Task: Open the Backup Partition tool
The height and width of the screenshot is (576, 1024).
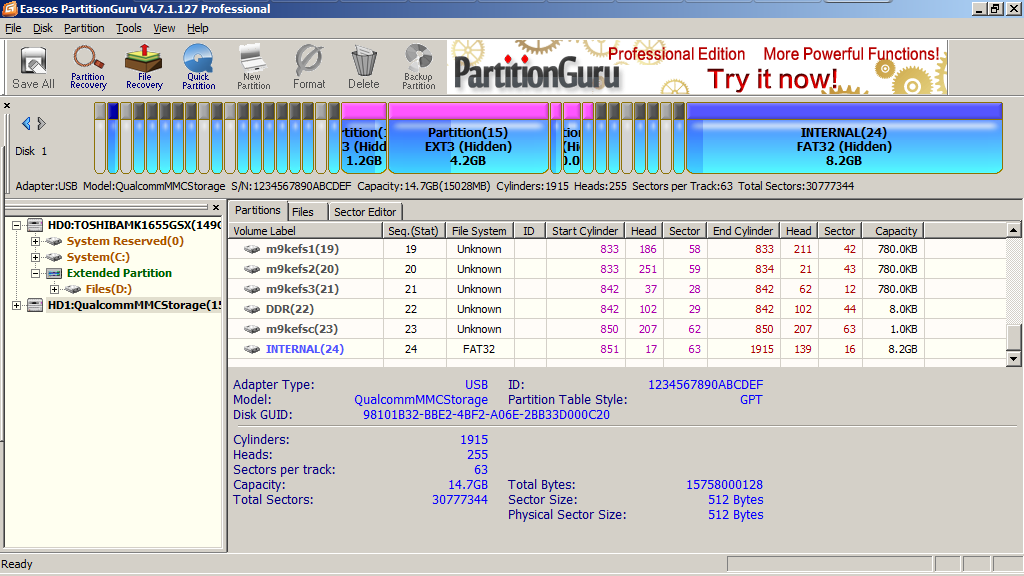Action: click(x=419, y=67)
